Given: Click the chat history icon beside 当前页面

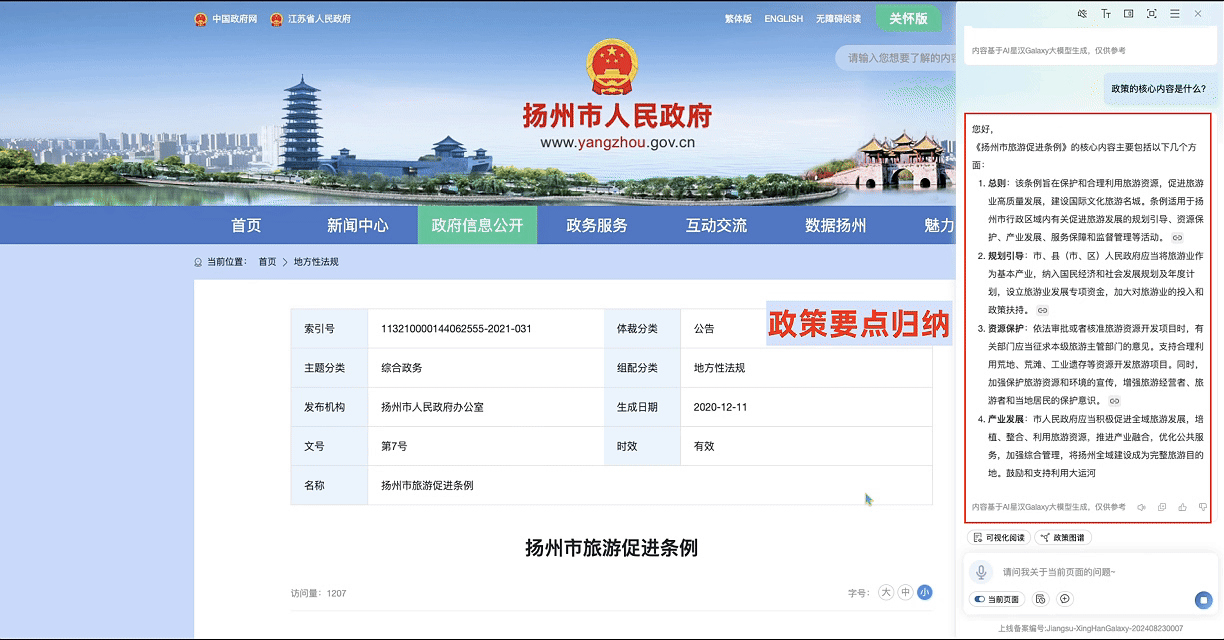Looking at the screenshot, I should pos(1041,599).
